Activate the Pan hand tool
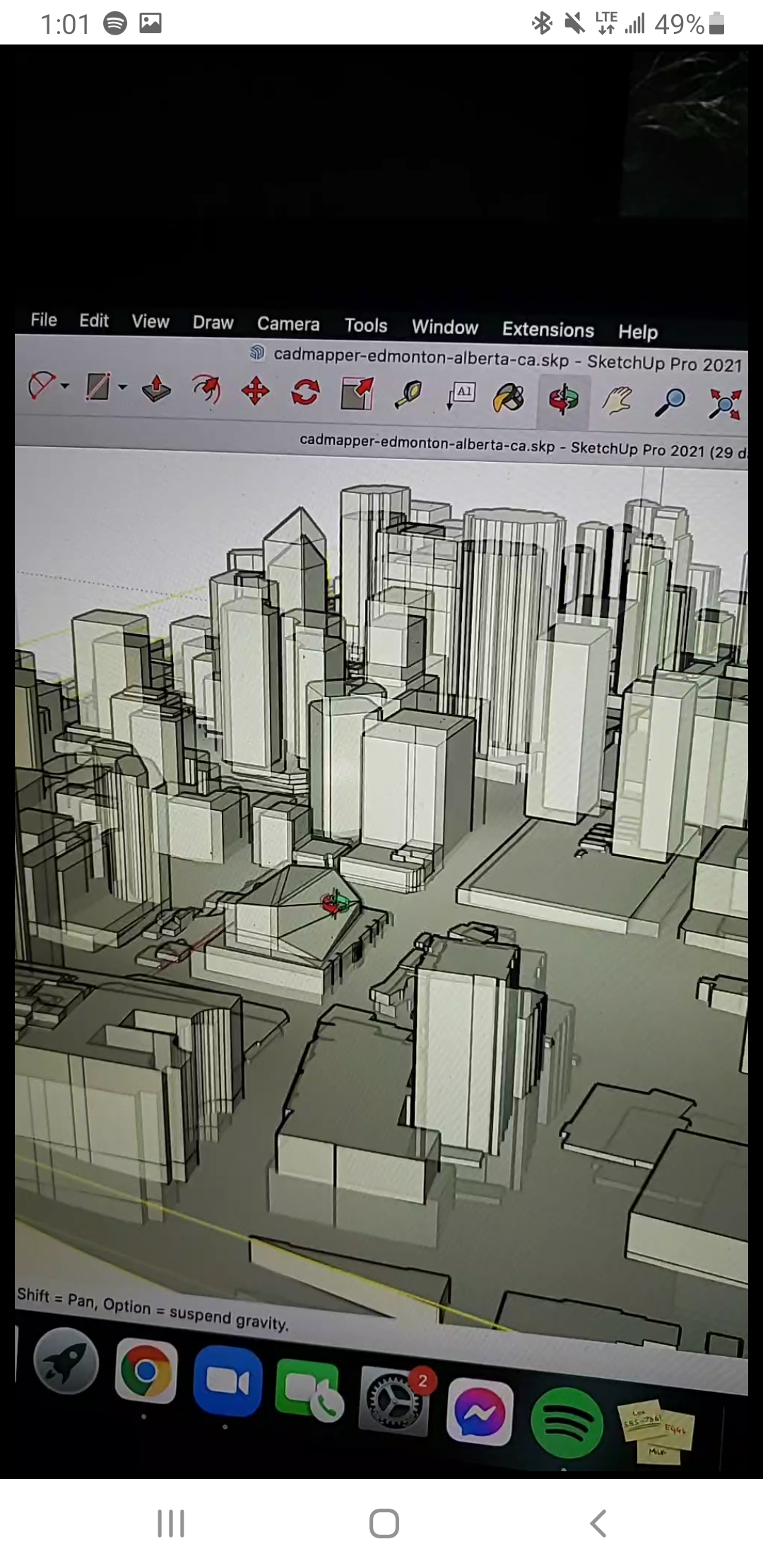Viewport: 763px width, 1568px height. (x=617, y=401)
